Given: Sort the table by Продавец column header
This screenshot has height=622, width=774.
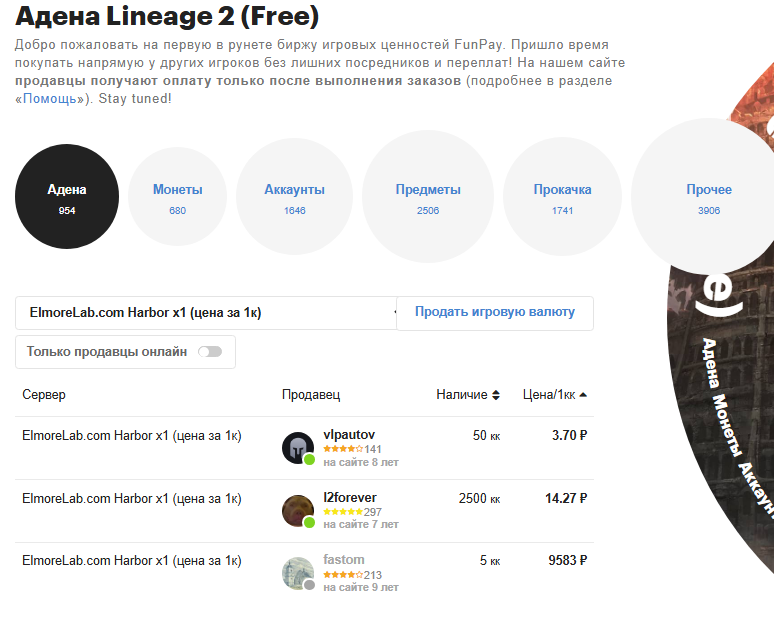Looking at the screenshot, I should (x=311, y=395).
